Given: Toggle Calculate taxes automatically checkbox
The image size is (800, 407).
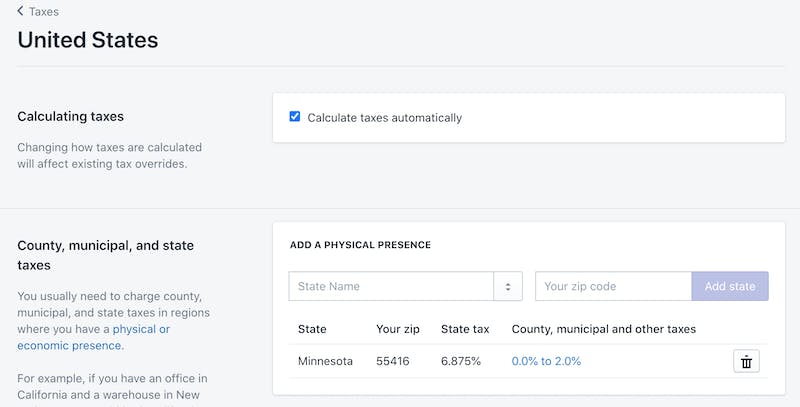Looking at the screenshot, I should coord(295,117).
